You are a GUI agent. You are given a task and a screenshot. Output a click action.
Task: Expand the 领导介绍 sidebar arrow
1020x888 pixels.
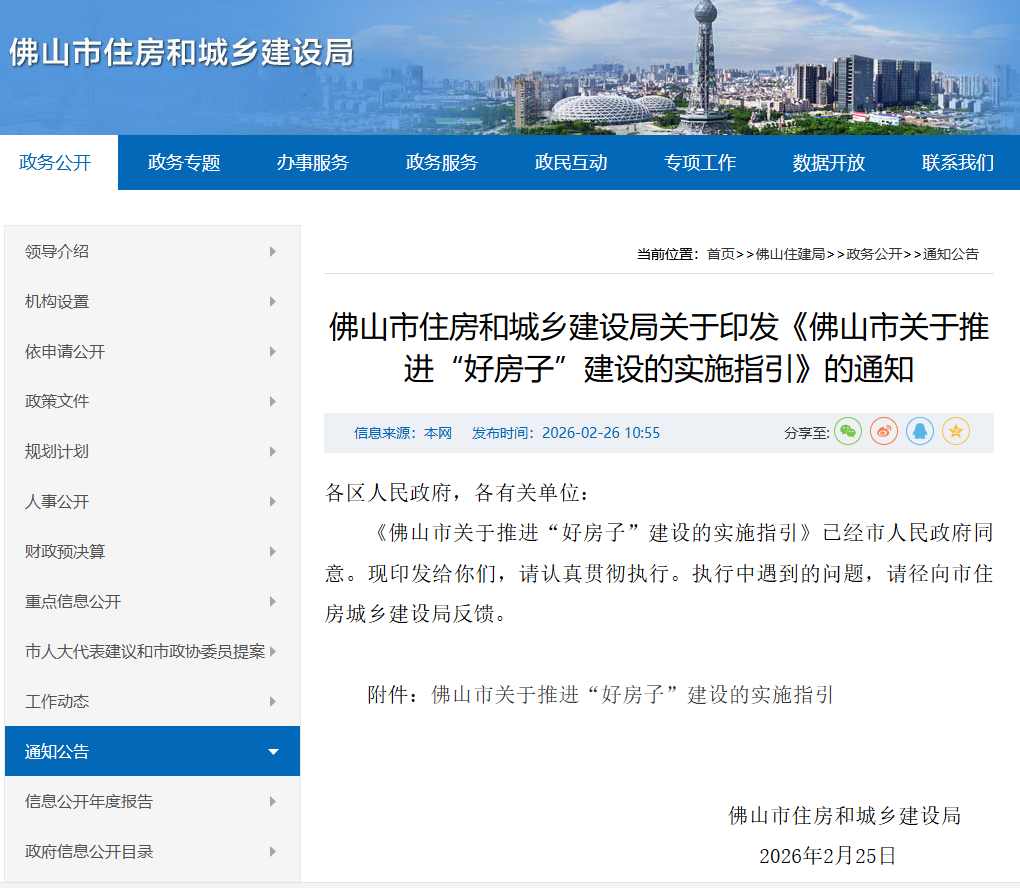pos(272,251)
